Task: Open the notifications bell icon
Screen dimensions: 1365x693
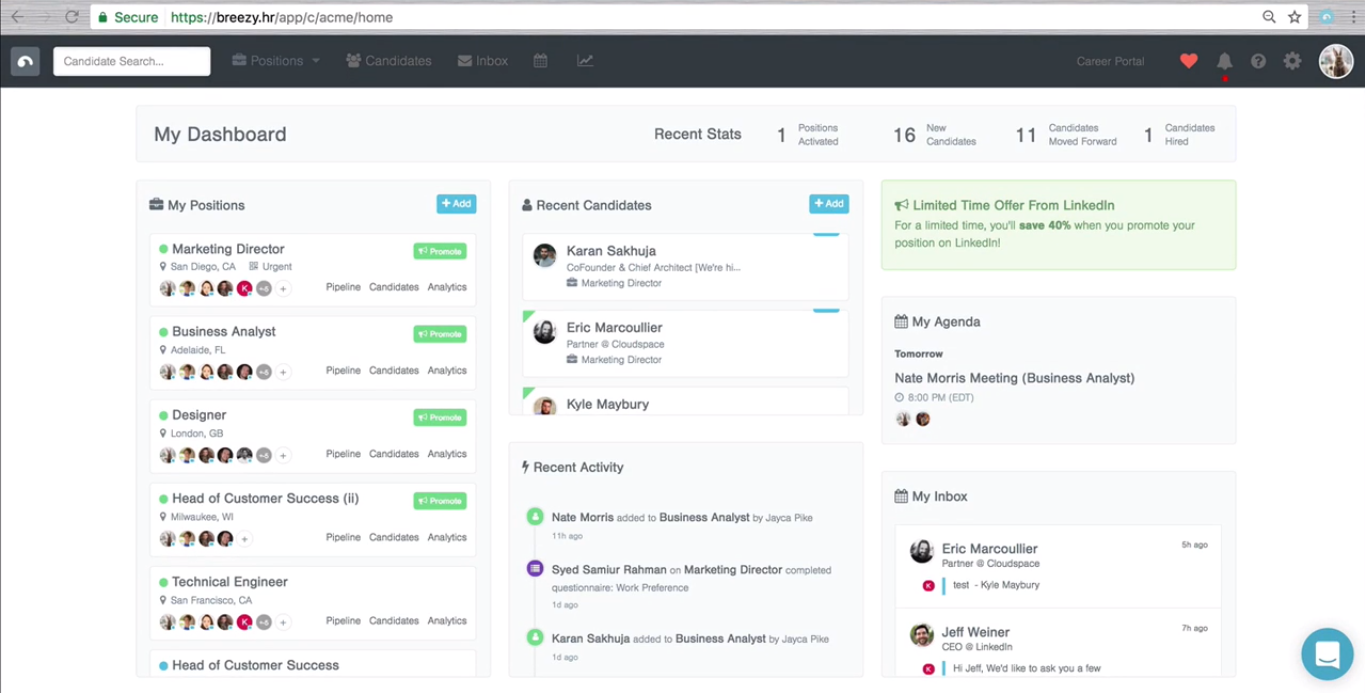Action: [x=1224, y=61]
